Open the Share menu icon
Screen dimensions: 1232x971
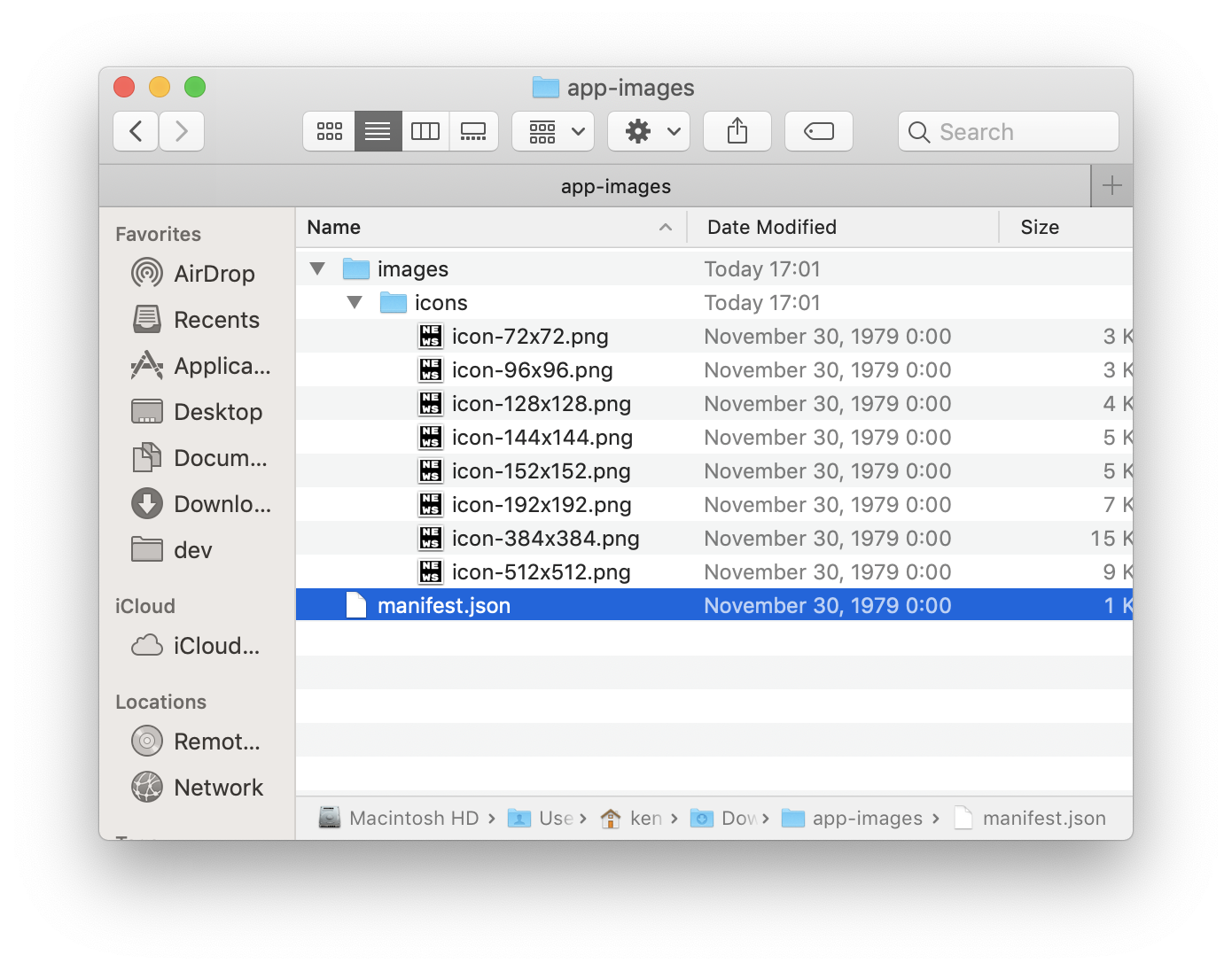coord(737,130)
